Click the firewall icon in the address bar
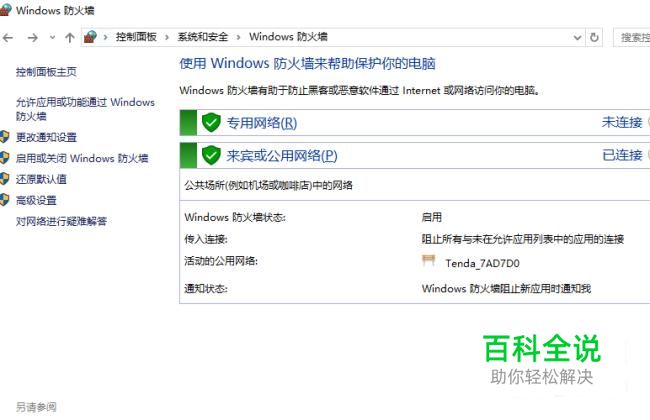This screenshot has height=420, width=650. 90,37
